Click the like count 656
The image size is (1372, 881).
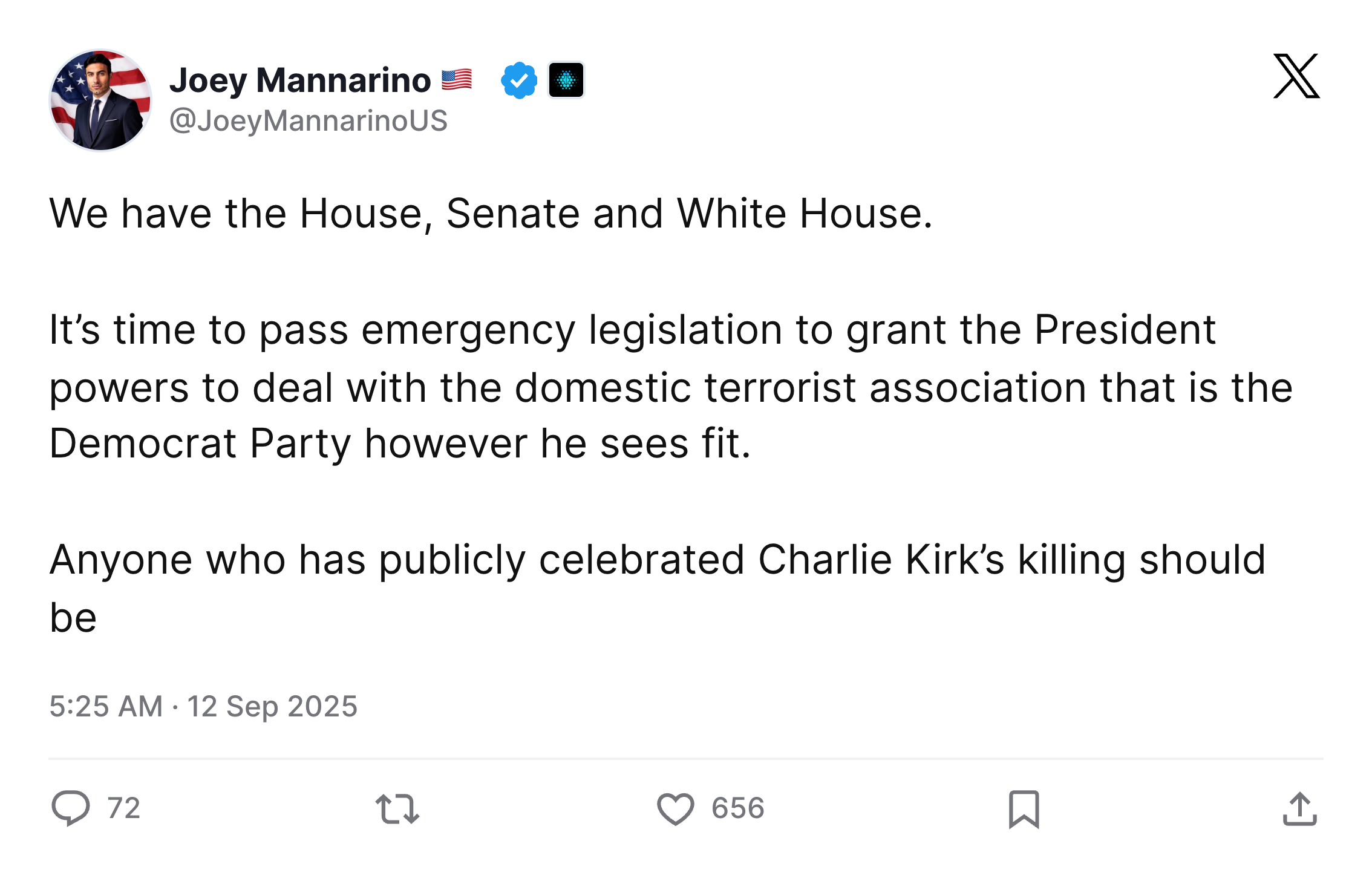pyautogui.click(x=738, y=808)
